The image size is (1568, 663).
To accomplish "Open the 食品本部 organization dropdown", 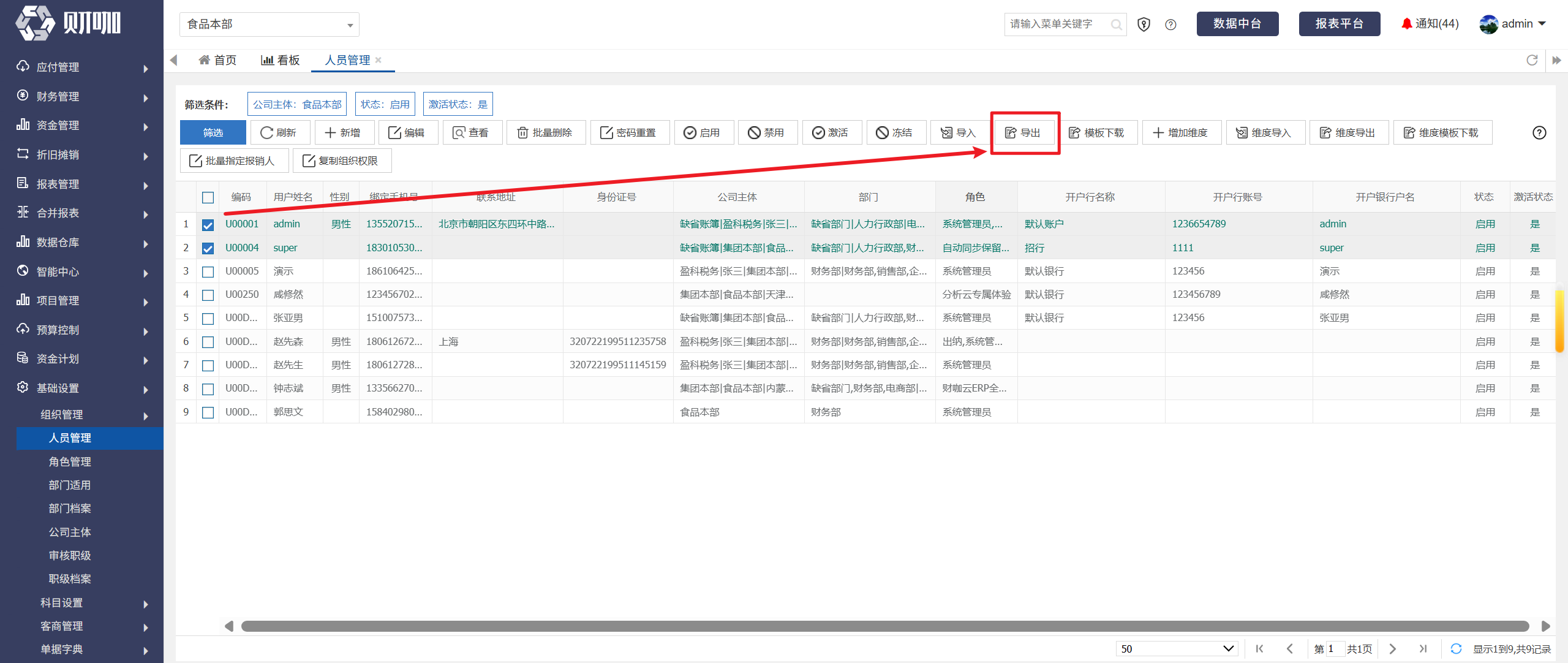I will pyautogui.click(x=269, y=25).
